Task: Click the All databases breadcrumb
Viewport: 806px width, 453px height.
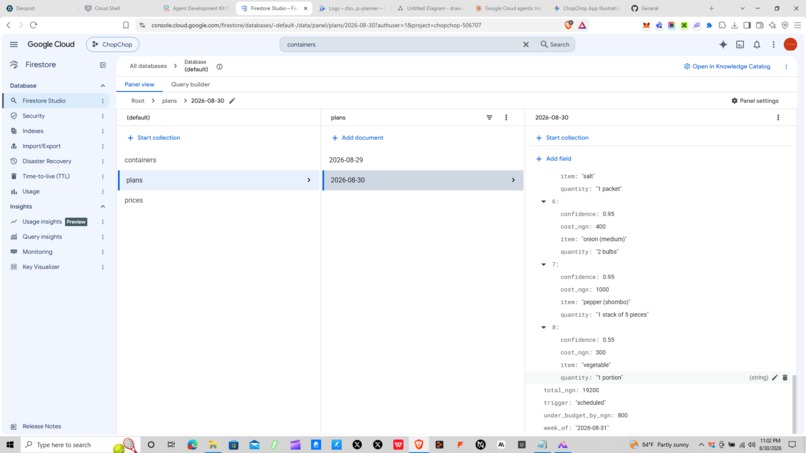Action: (x=148, y=66)
